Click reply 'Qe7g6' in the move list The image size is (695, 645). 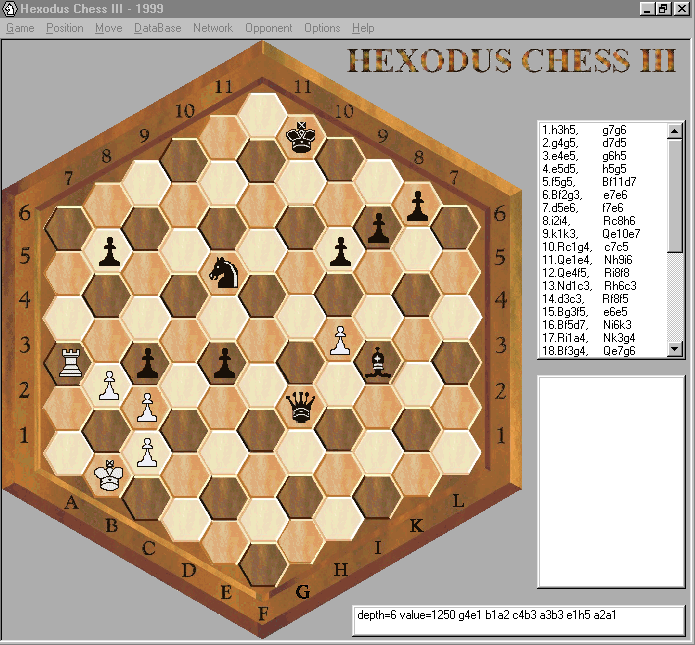click(619, 351)
